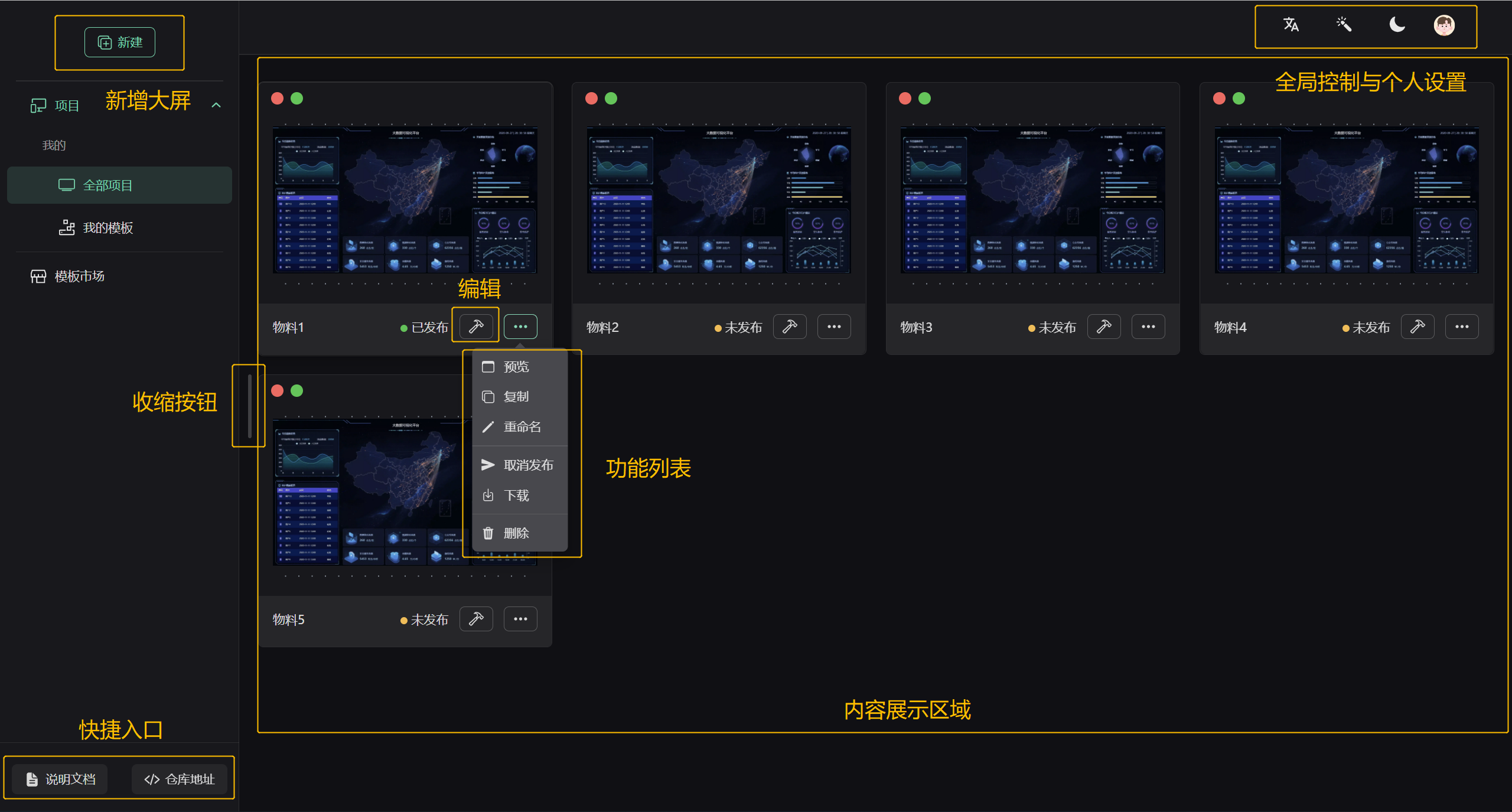1512x812 pixels.
Task: Open more options for 物料3
Action: pos(1148,327)
